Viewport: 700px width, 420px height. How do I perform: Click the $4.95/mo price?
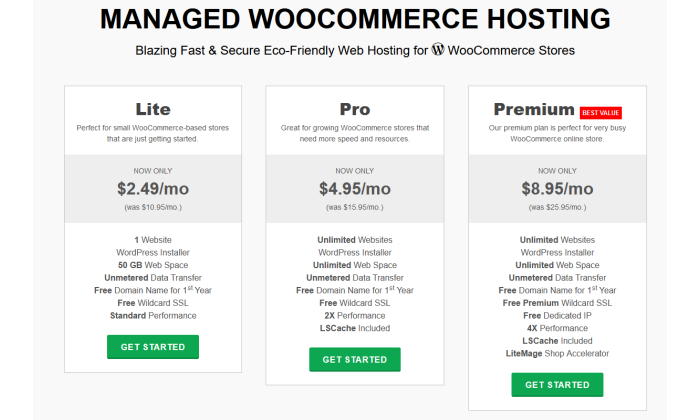pos(355,189)
